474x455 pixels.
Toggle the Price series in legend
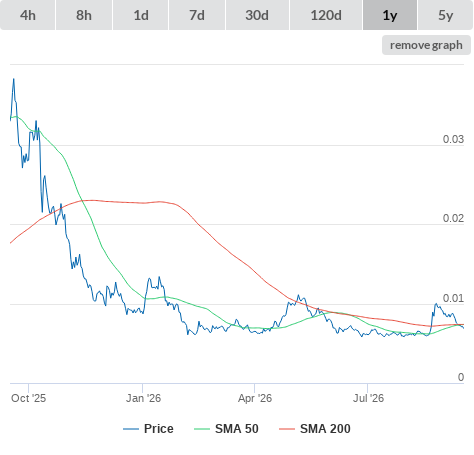pos(159,429)
